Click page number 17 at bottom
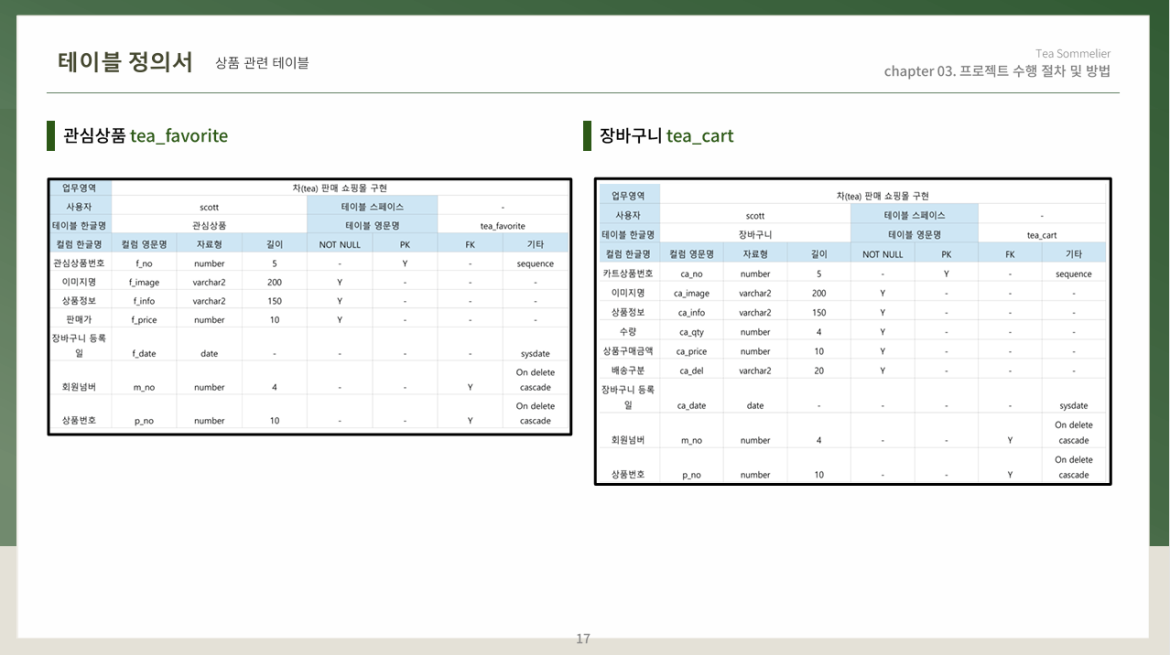This screenshot has width=1170, height=655. 583,639
